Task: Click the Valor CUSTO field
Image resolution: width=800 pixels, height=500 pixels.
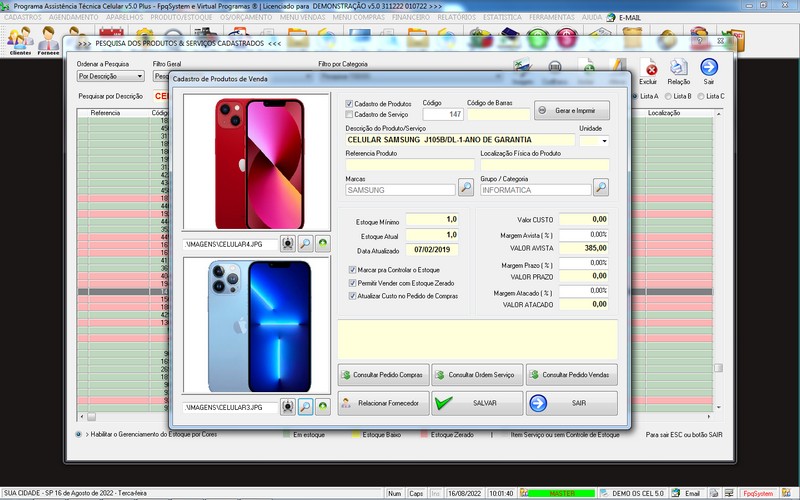Action: (584, 219)
